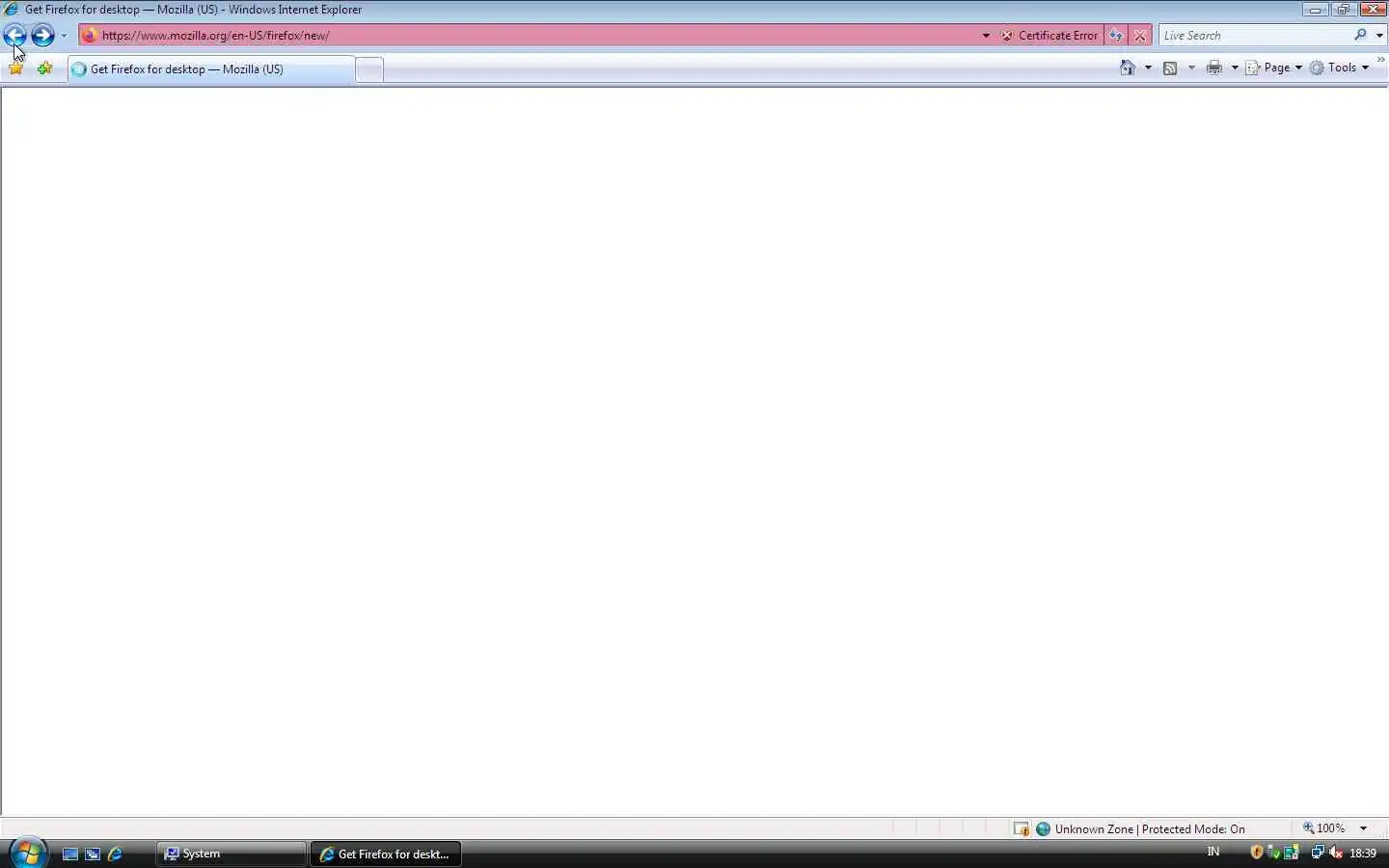
Task: Open the Page menu
Action: [1273, 68]
